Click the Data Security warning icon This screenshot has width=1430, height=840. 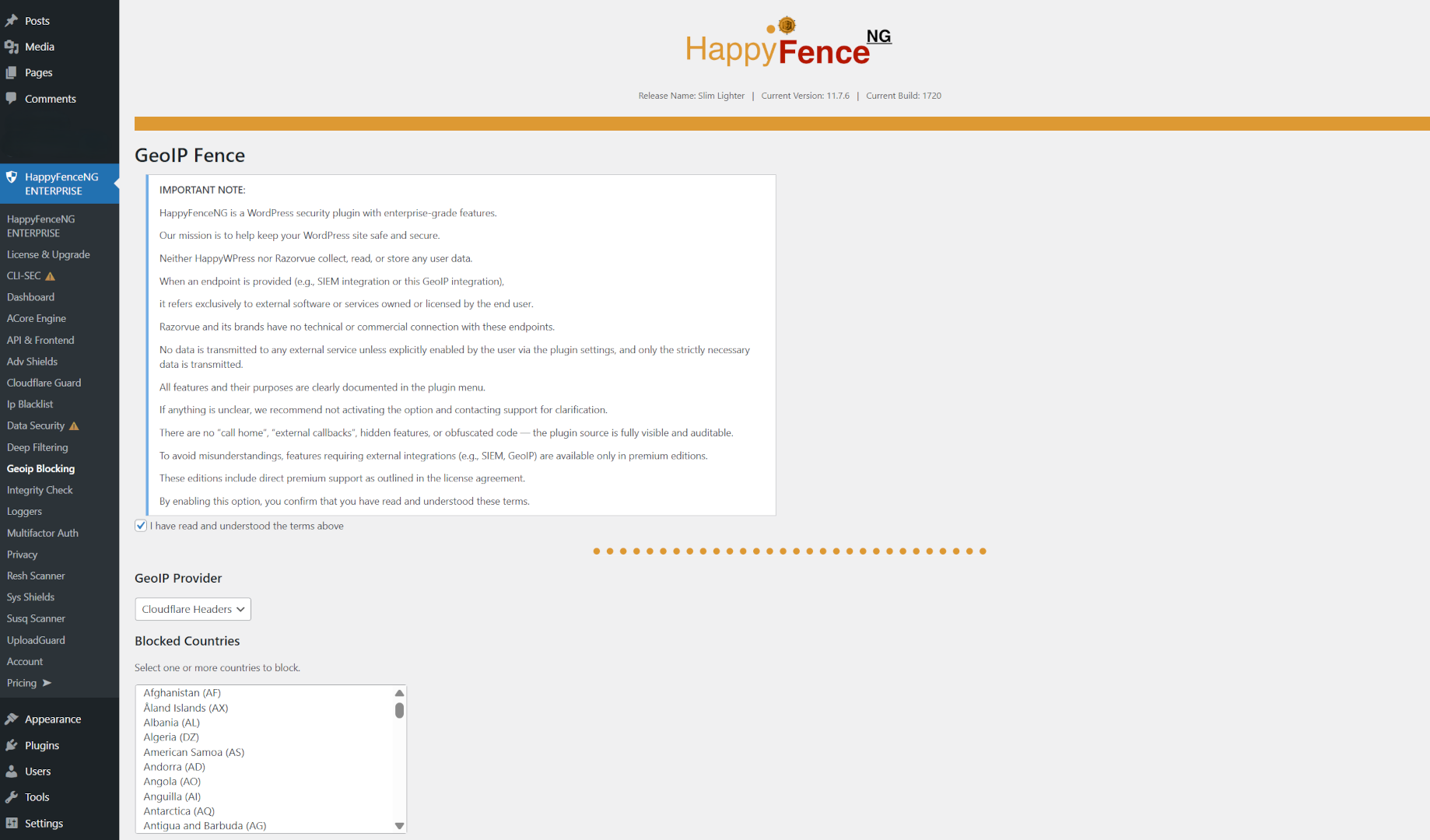[x=74, y=426]
